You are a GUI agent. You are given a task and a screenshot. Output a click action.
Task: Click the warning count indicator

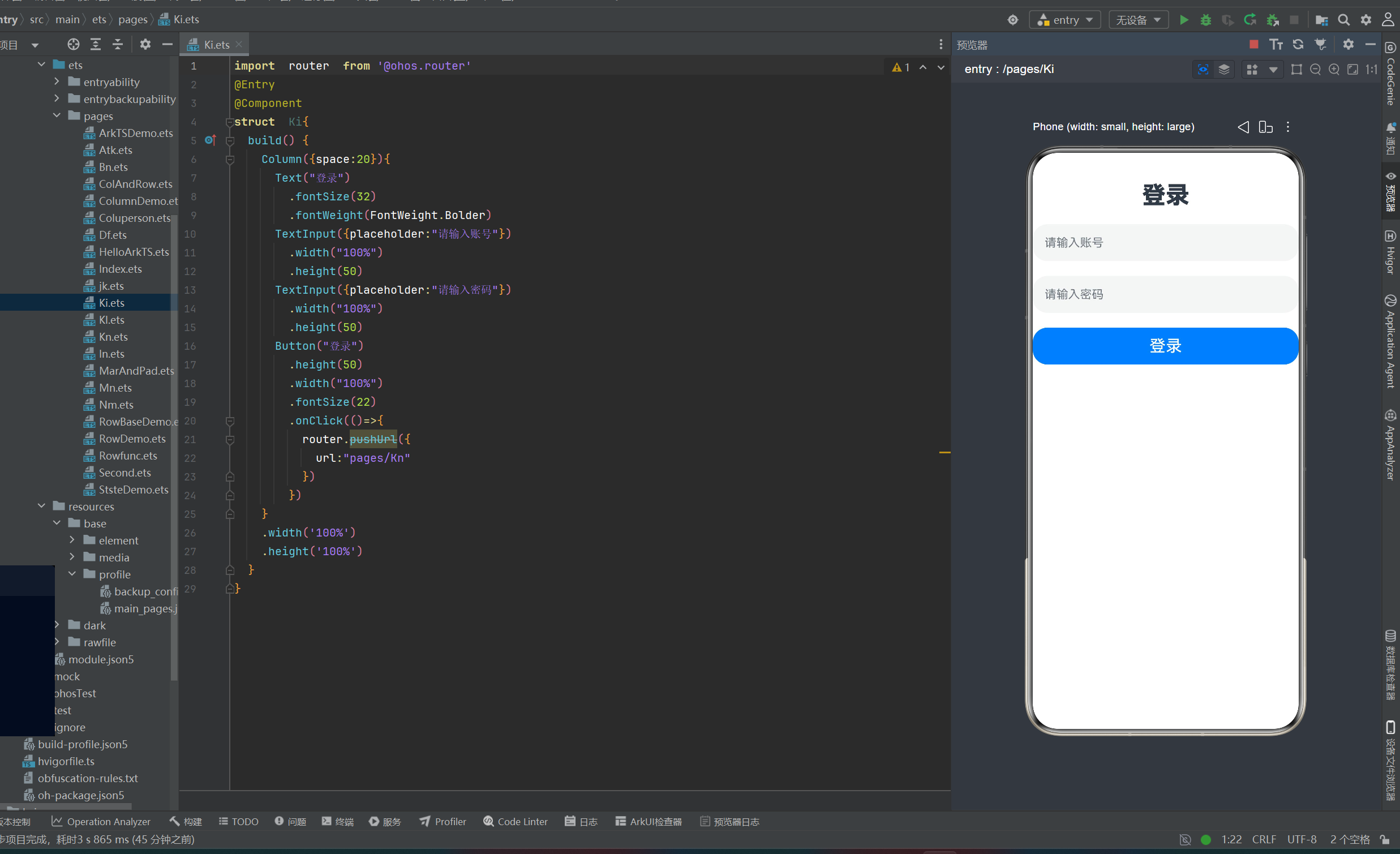[901, 67]
